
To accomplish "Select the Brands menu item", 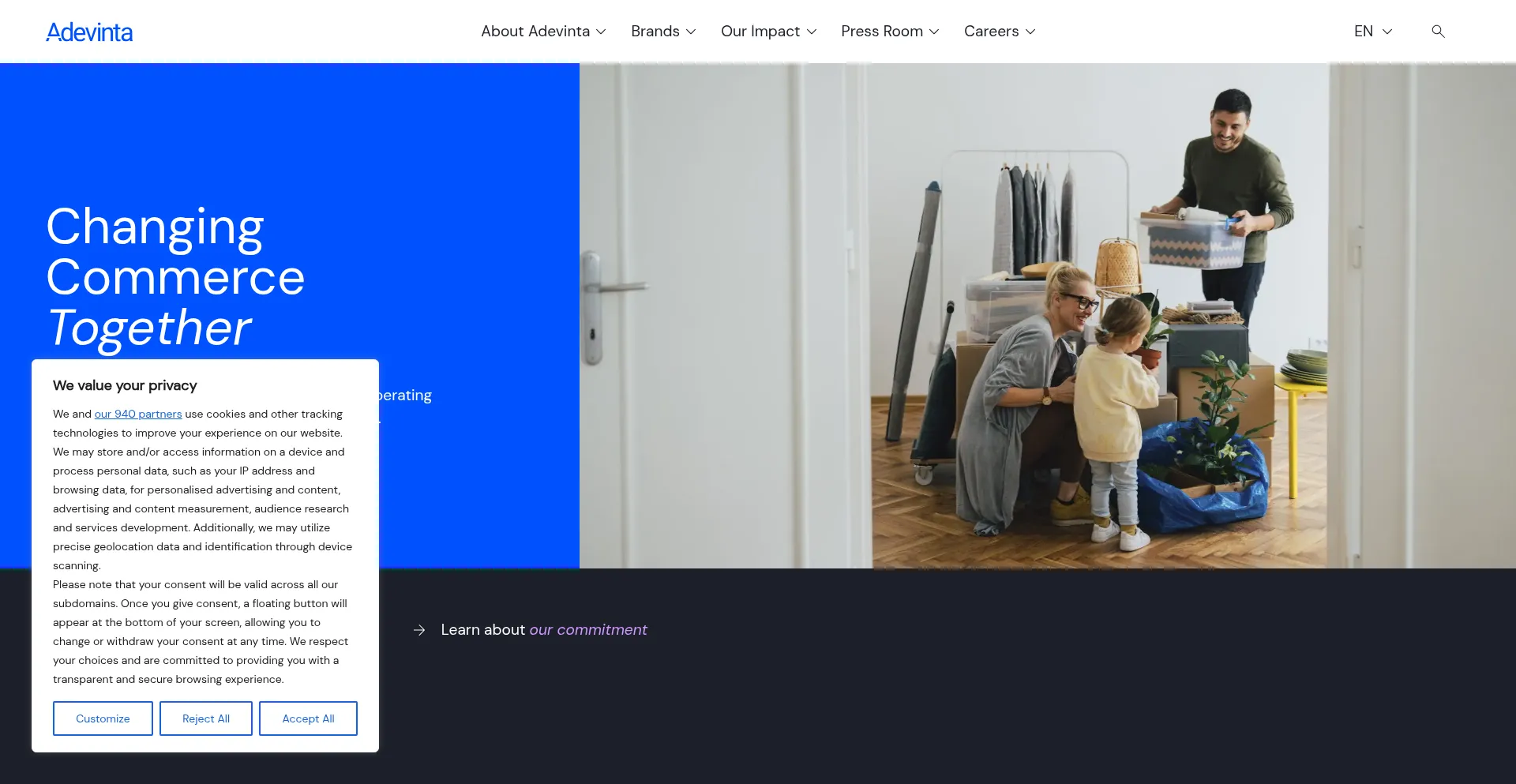I will (x=655, y=32).
